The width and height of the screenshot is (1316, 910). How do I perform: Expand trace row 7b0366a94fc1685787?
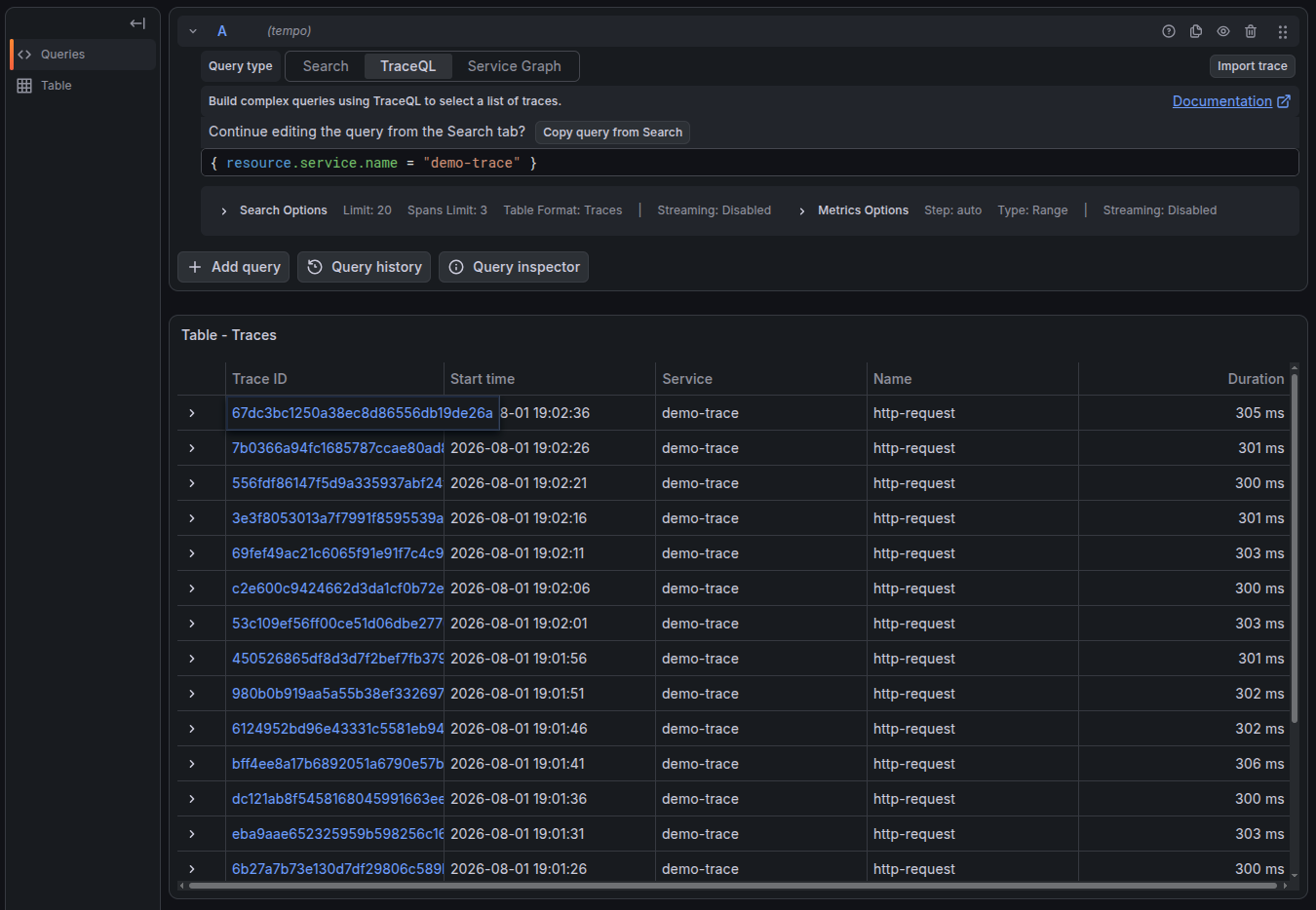[192, 448]
